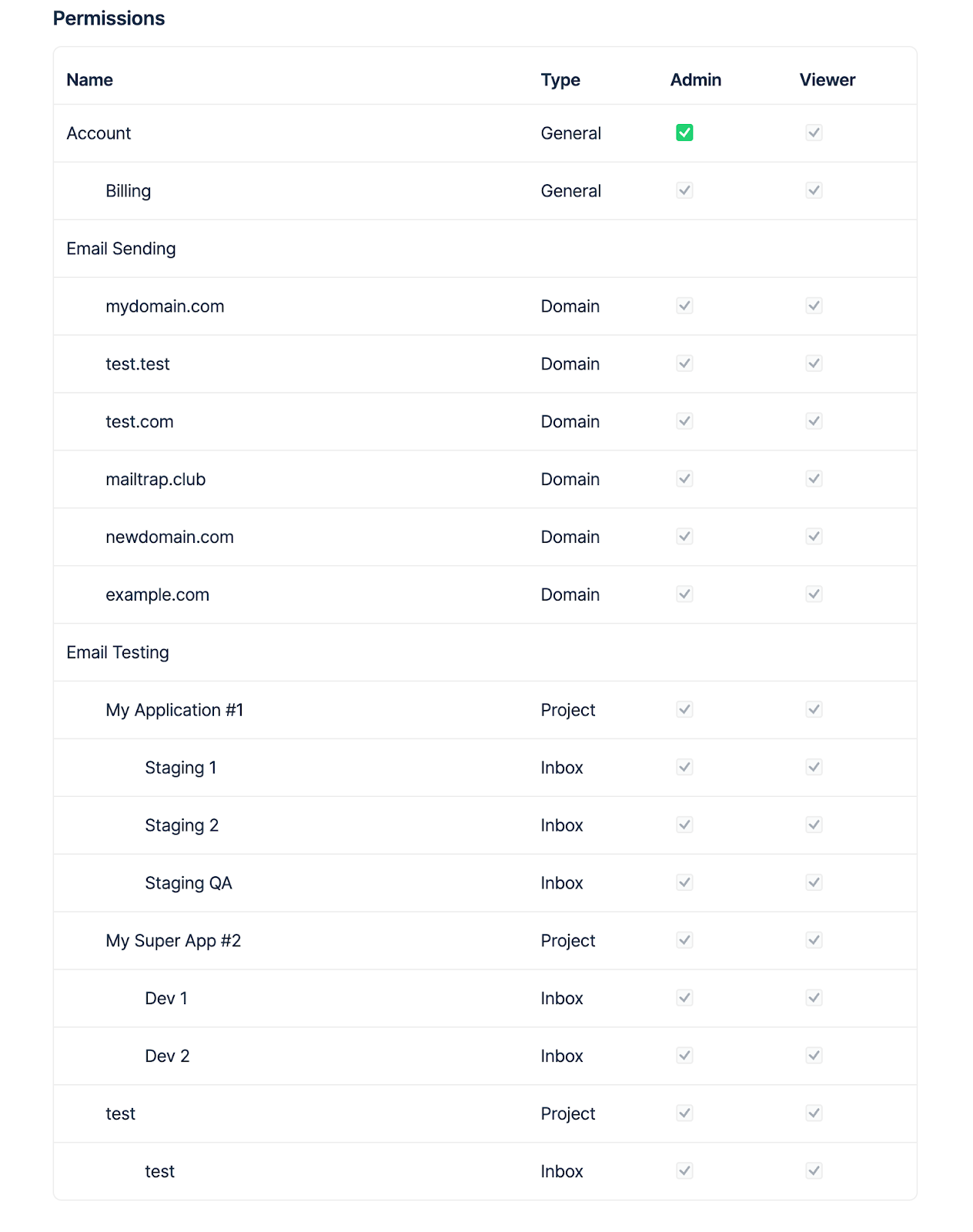Viewport: 973px width, 1232px height.
Task: Uncheck the Account Admin green checkbox
Action: pos(684,132)
